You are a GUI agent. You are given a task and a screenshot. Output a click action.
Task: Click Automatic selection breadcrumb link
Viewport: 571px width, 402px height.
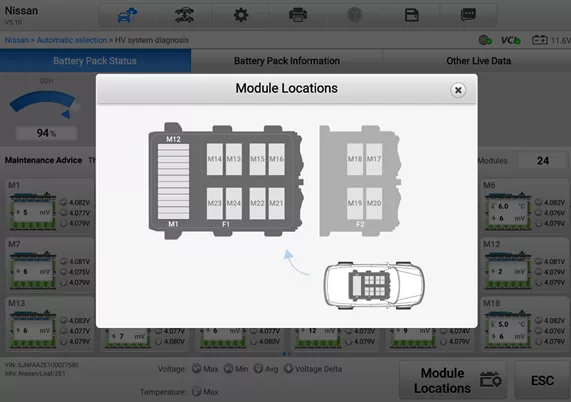[72, 40]
